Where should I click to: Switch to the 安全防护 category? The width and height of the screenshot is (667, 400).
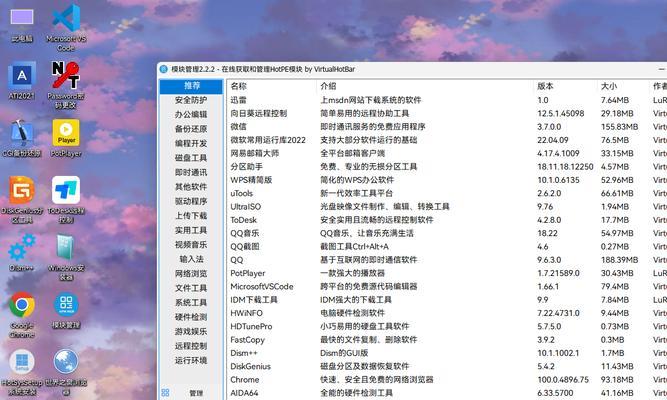click(x=191, y=100)
